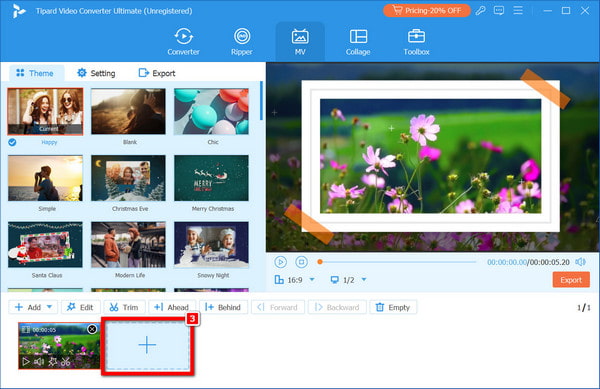Open the feedback message icon
Image resolution: width=600 pixels, height=389 pixels.
tap(499, 11)
